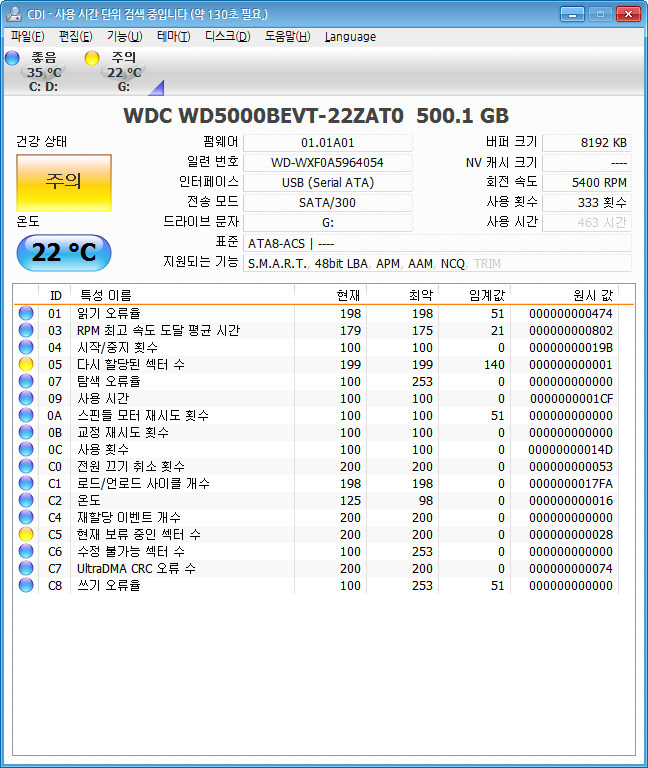The width and height of the screenshot is (648, 768).
Task: Click the supported features field with S.M.A.R.T.
Action: (437, 264)
